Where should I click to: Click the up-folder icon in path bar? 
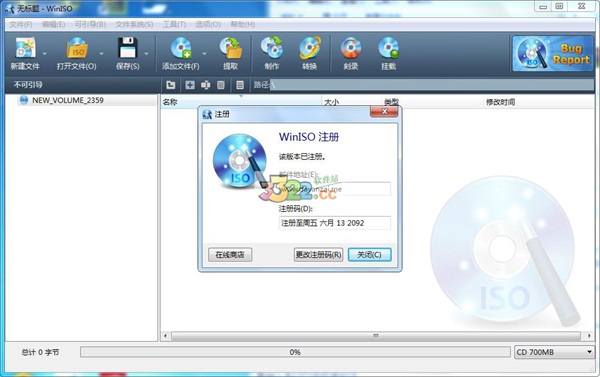171,85
